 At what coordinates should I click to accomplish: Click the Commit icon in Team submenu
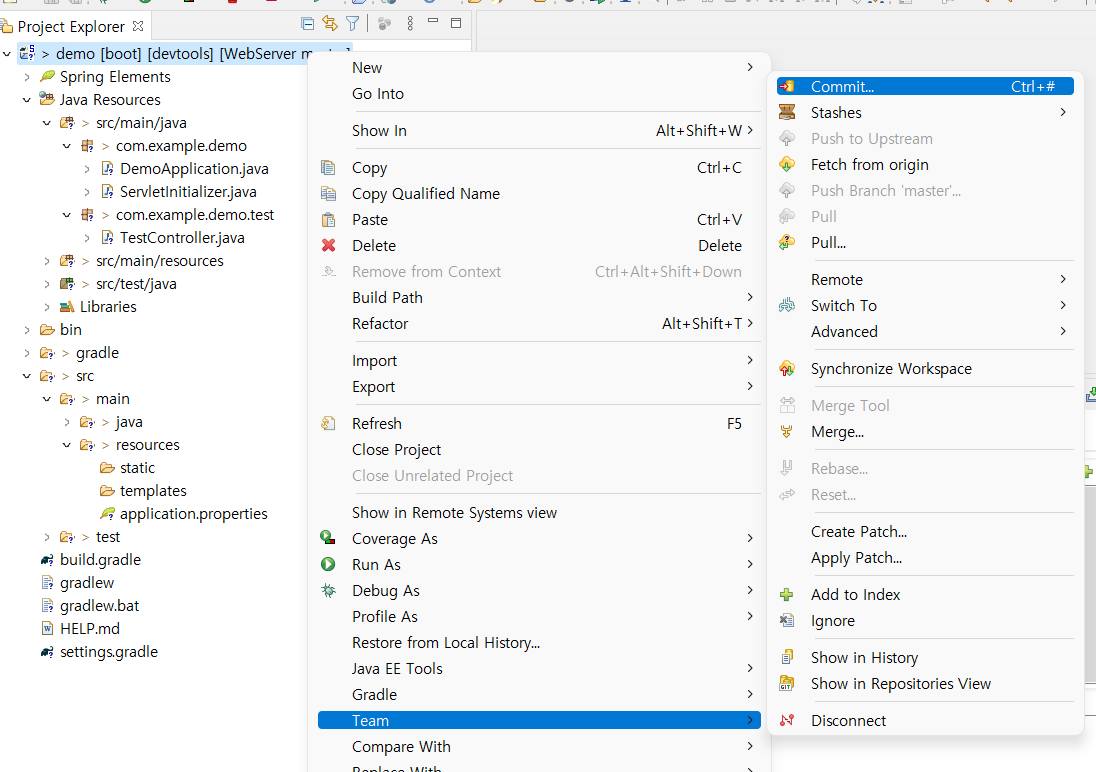tap(787, 87)
